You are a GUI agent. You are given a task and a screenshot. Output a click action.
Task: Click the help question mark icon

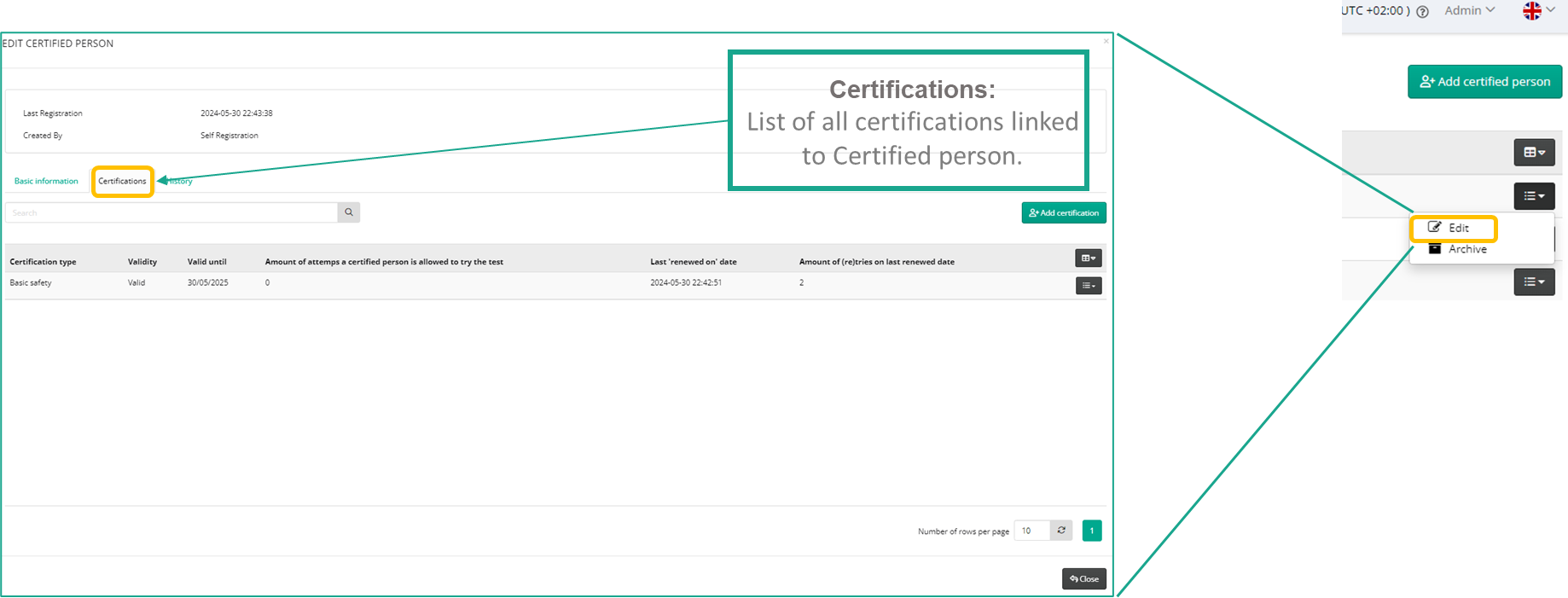(1423, 12)
